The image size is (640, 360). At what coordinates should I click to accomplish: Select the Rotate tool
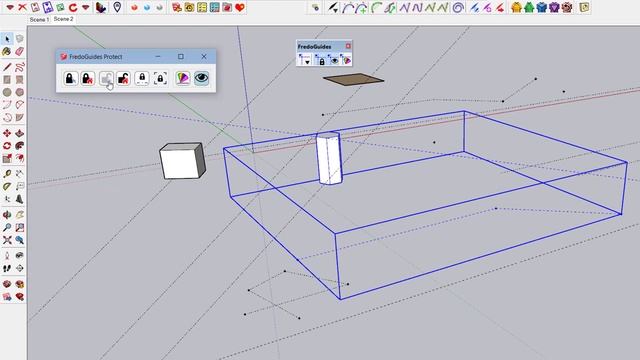coord(7,146)
